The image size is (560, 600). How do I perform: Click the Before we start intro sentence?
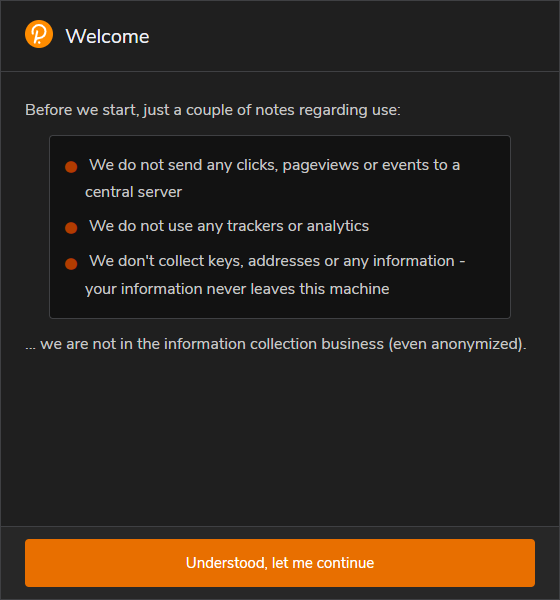(213, 110)
